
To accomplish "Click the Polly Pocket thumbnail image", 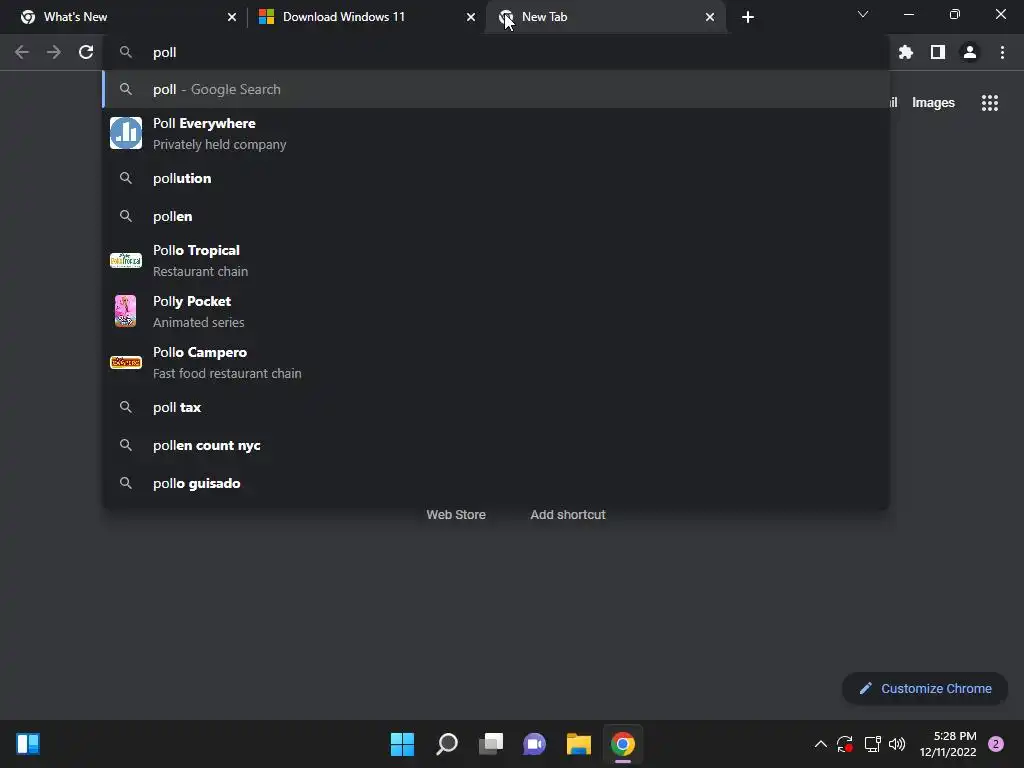I will click(x=125, y=311).
